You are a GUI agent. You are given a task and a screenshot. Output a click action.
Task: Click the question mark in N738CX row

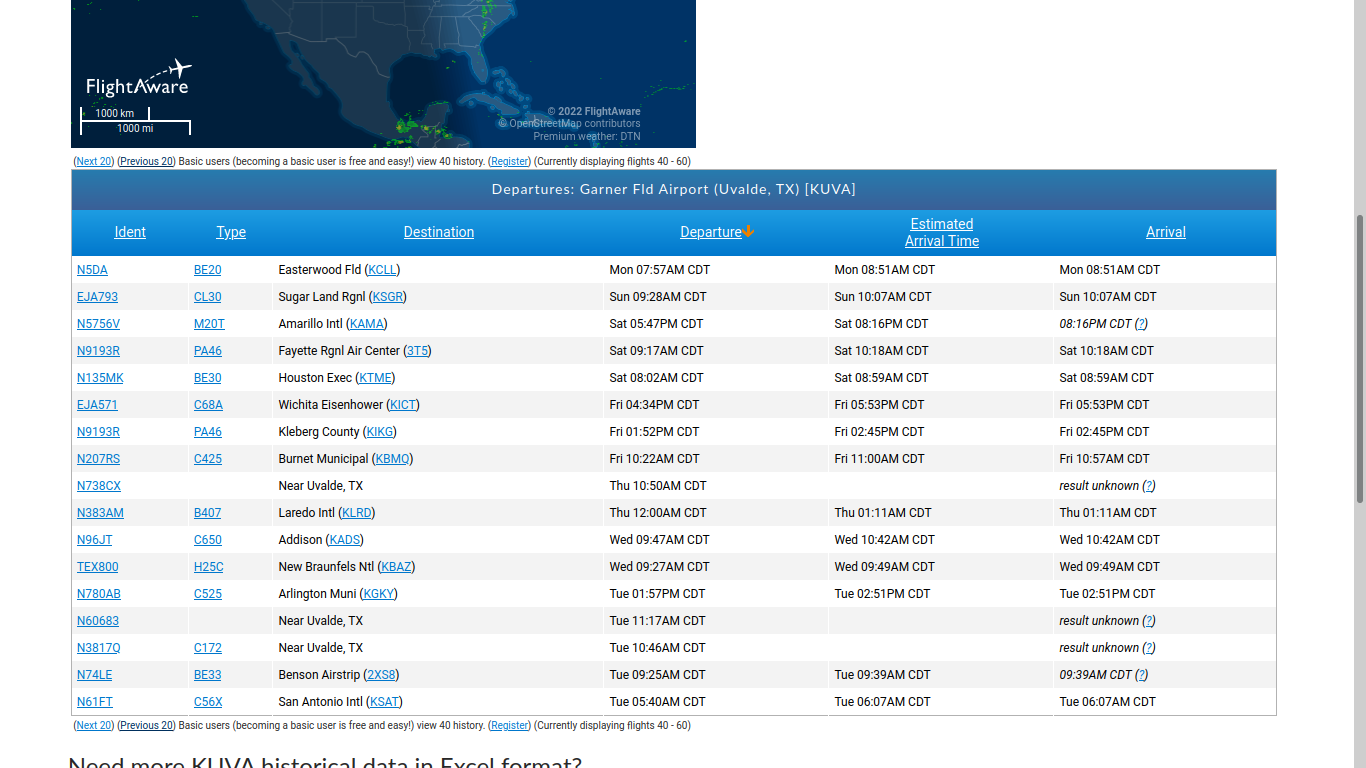tap(1148, 486)
